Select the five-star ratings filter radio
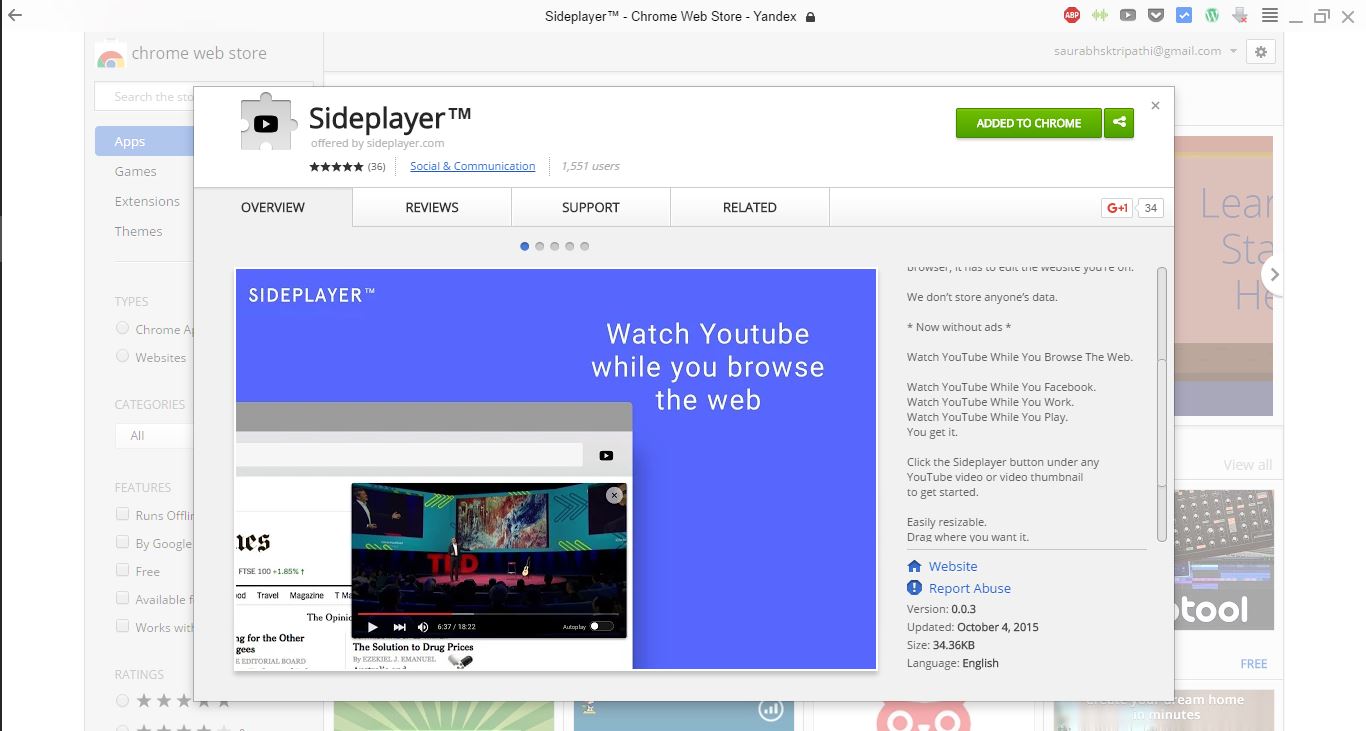 click(x=122, y=701)
